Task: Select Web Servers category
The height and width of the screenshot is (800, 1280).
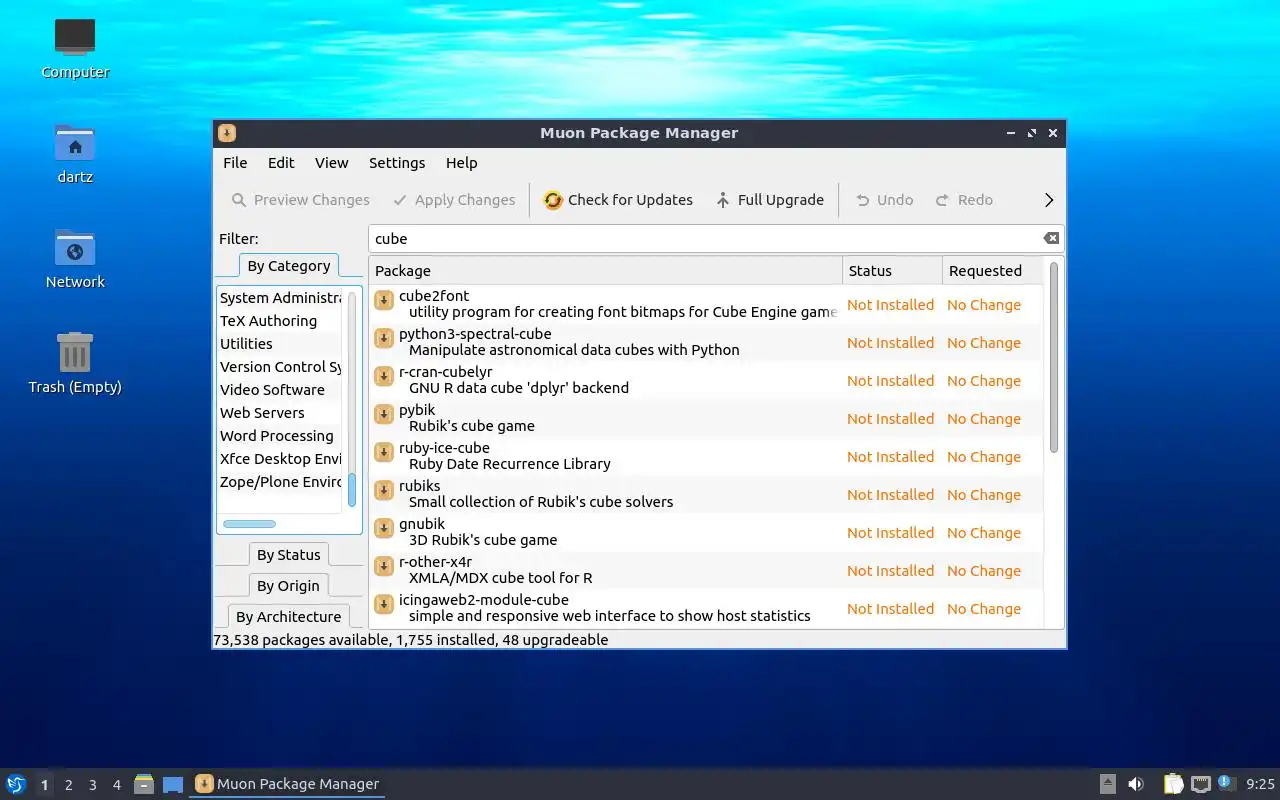Action: [x=281, y=413]
